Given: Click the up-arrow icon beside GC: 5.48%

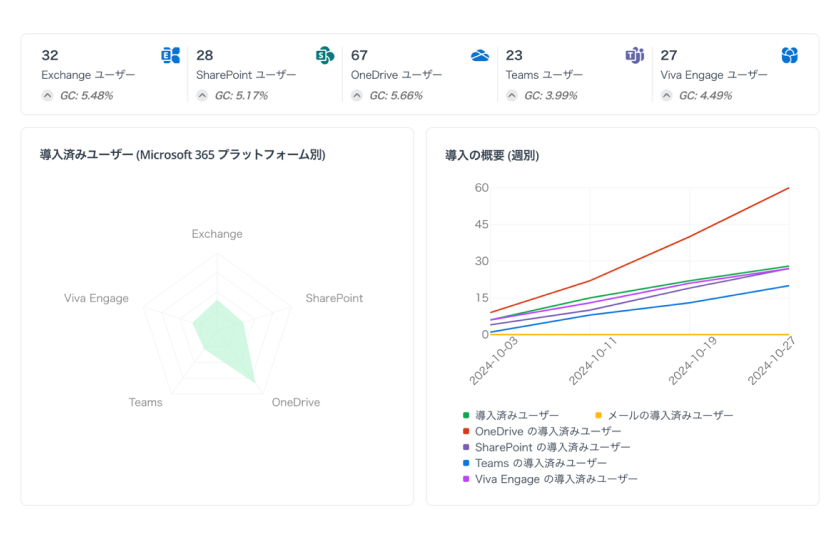Looking at the screenshot, I should pyautogui.click(x=48, y=96).
